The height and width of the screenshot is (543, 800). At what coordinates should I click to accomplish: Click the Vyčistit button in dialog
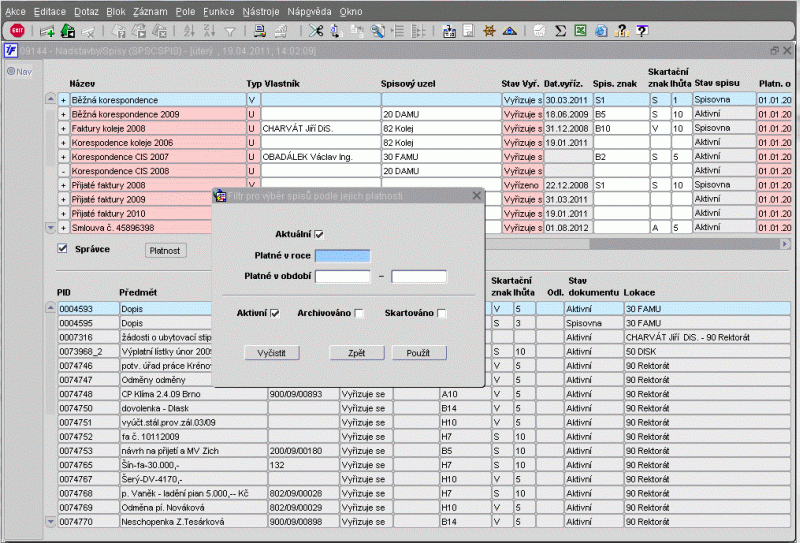tap(271, 353)
